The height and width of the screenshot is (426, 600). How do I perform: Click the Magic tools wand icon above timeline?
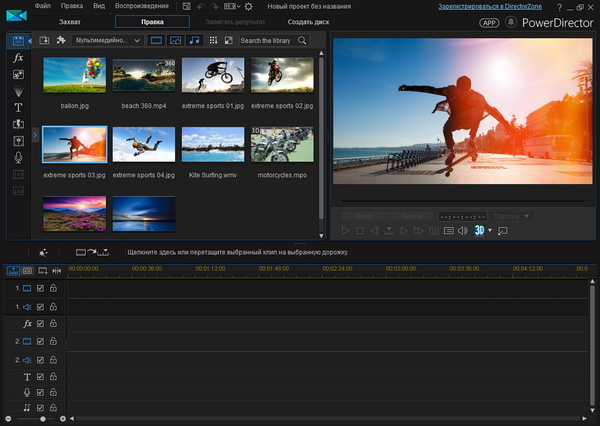pos(44,253)
